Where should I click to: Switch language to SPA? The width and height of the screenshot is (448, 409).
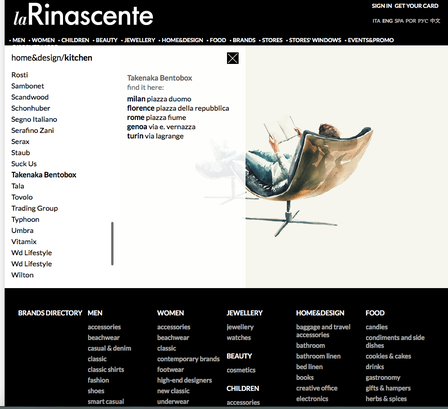tap(399, 21)
